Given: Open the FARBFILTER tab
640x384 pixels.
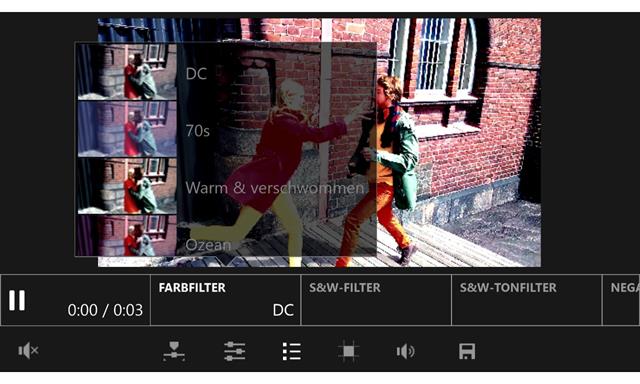Looking at the screenshot, I should (225, 300).
